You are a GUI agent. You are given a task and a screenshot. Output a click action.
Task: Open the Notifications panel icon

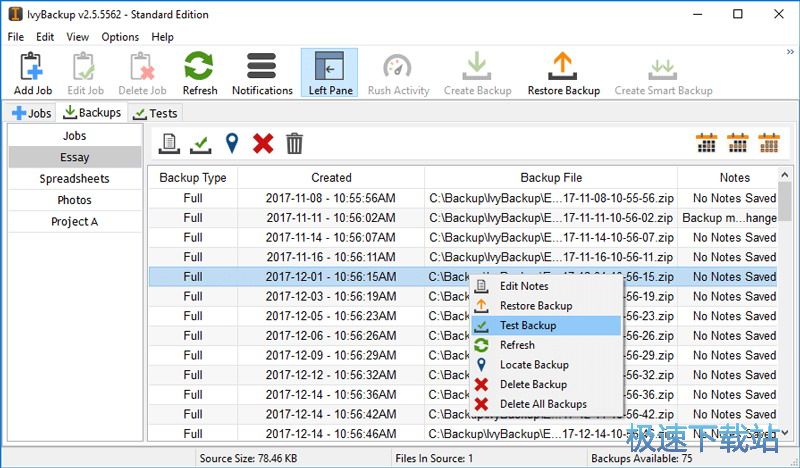262,72
